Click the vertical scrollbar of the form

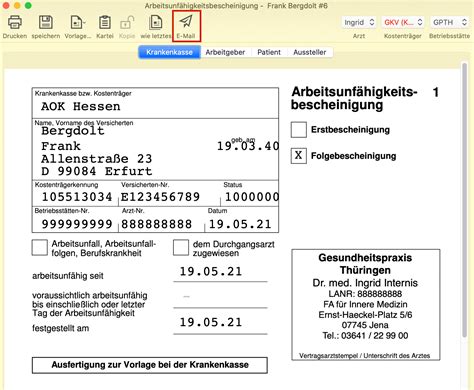point(464,200)
